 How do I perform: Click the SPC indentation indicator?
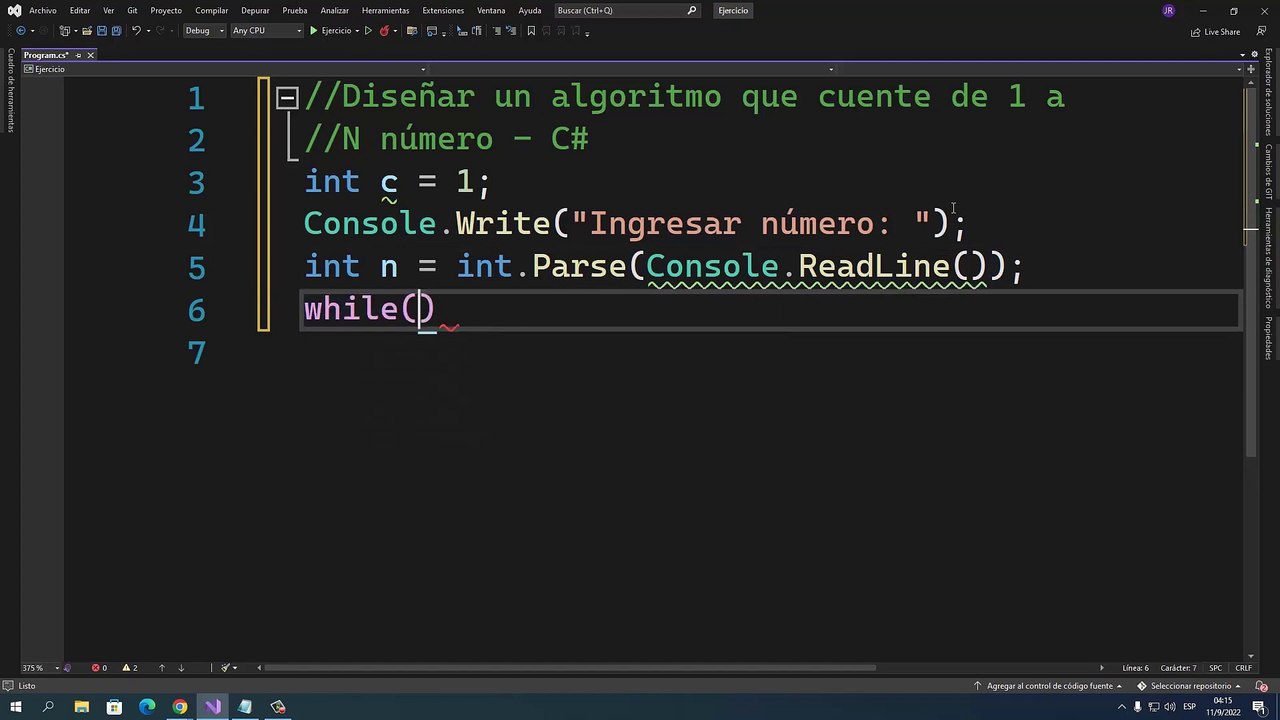1216,668
